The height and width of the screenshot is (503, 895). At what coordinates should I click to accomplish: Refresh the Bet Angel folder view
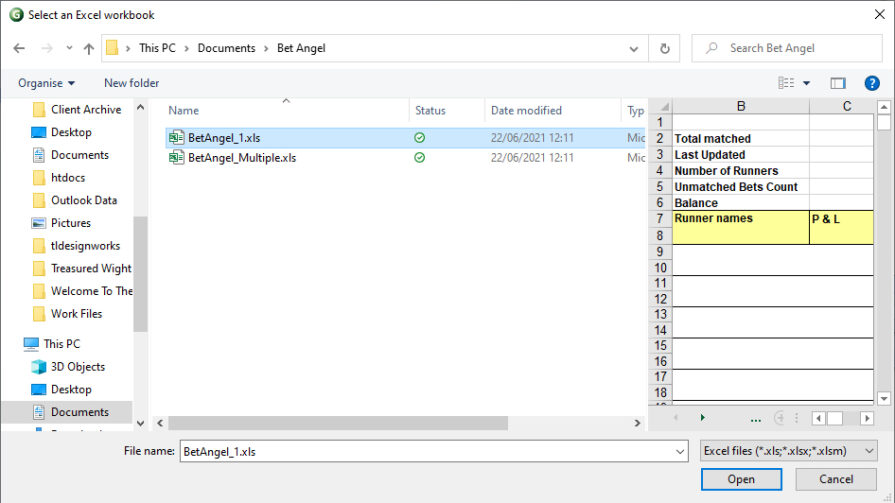665,49
